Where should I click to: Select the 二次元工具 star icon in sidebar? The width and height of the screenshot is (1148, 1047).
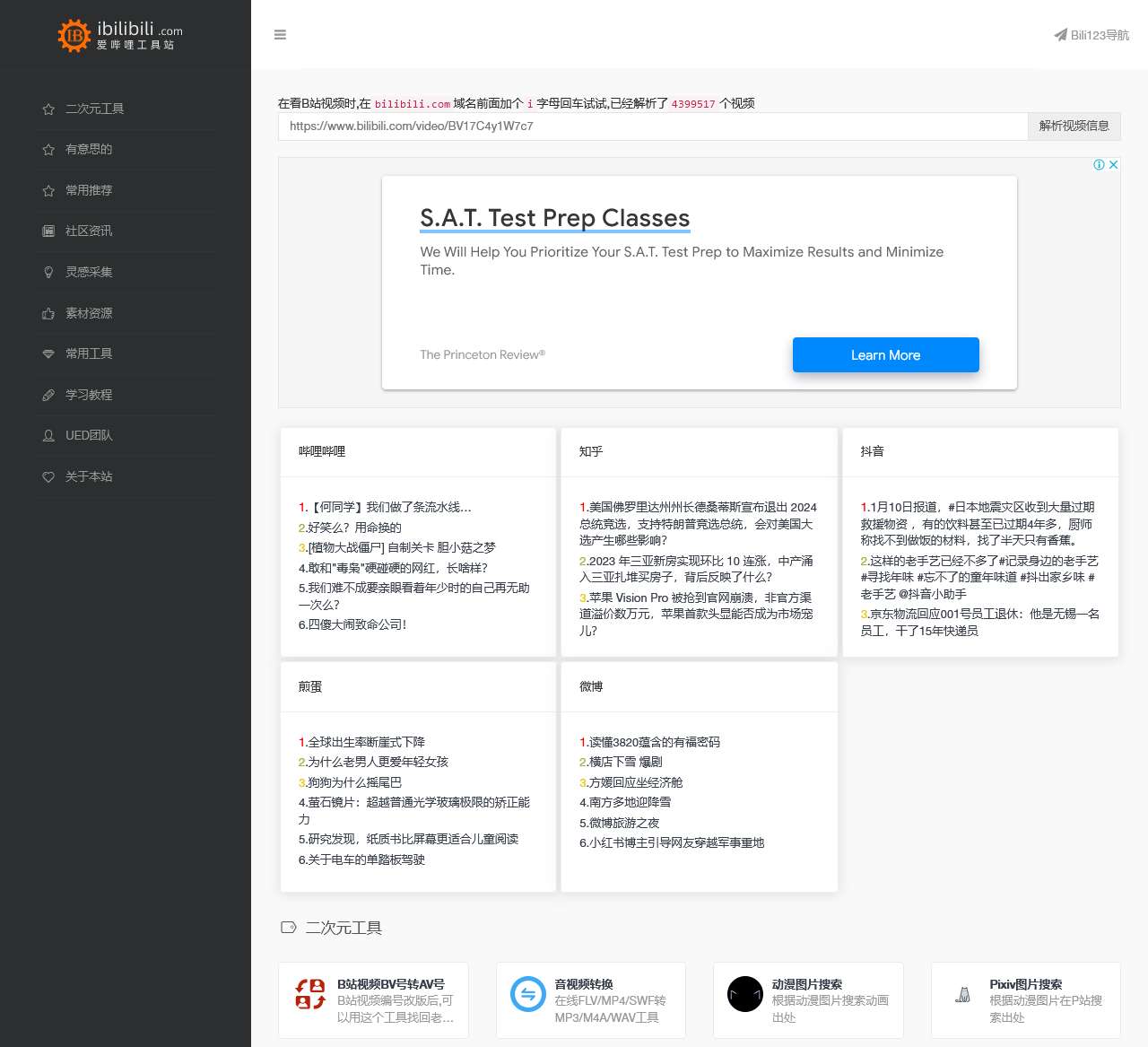pos(48,109)
